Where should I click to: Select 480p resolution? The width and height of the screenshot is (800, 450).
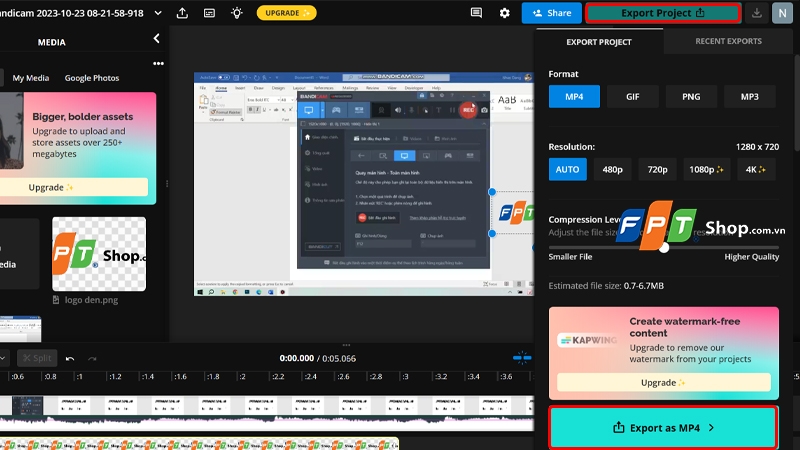(x=612, y=169)
